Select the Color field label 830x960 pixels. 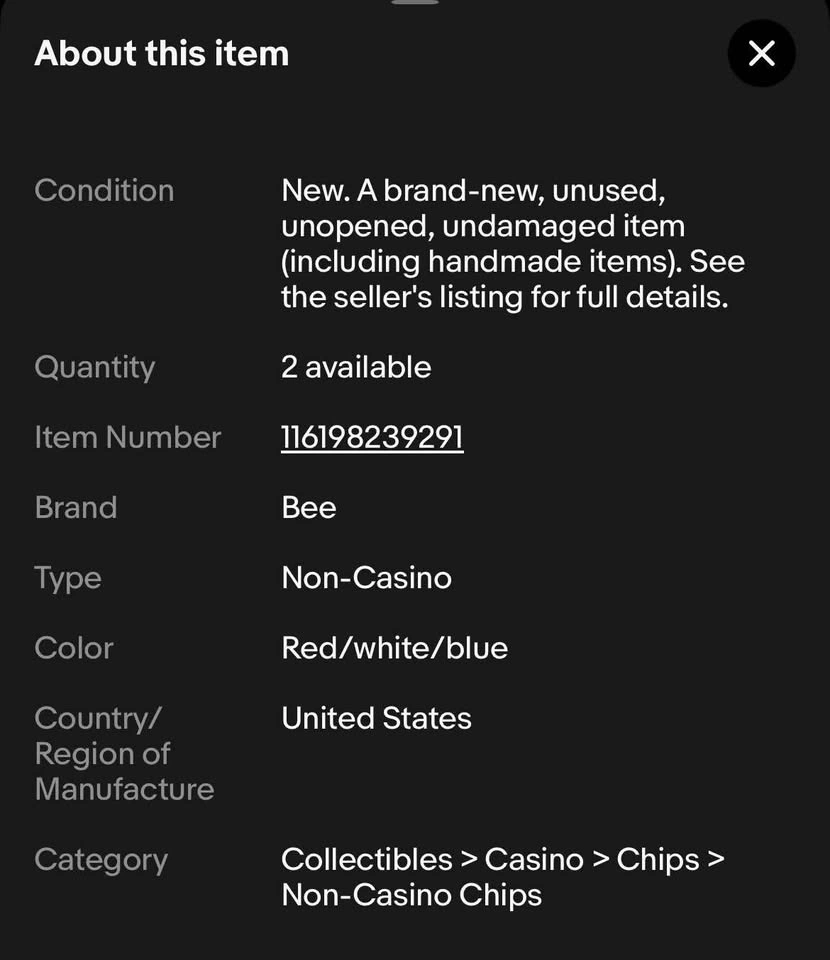[x=74, y=647]
